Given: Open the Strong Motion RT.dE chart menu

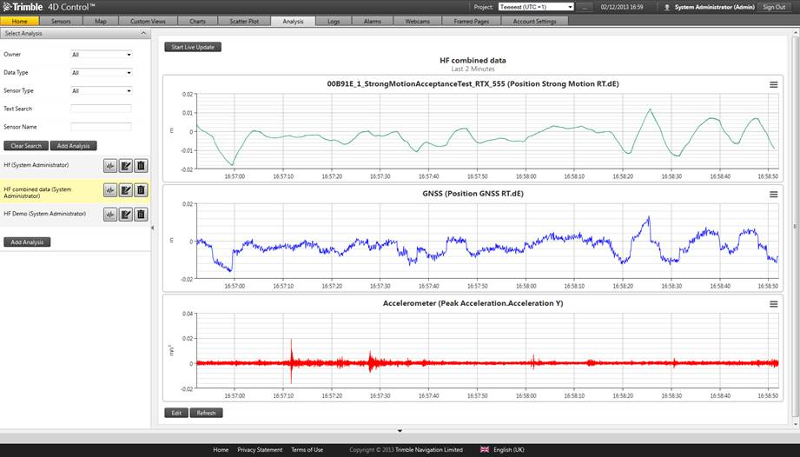Looking at the screenshot, I should click(773, 85).
